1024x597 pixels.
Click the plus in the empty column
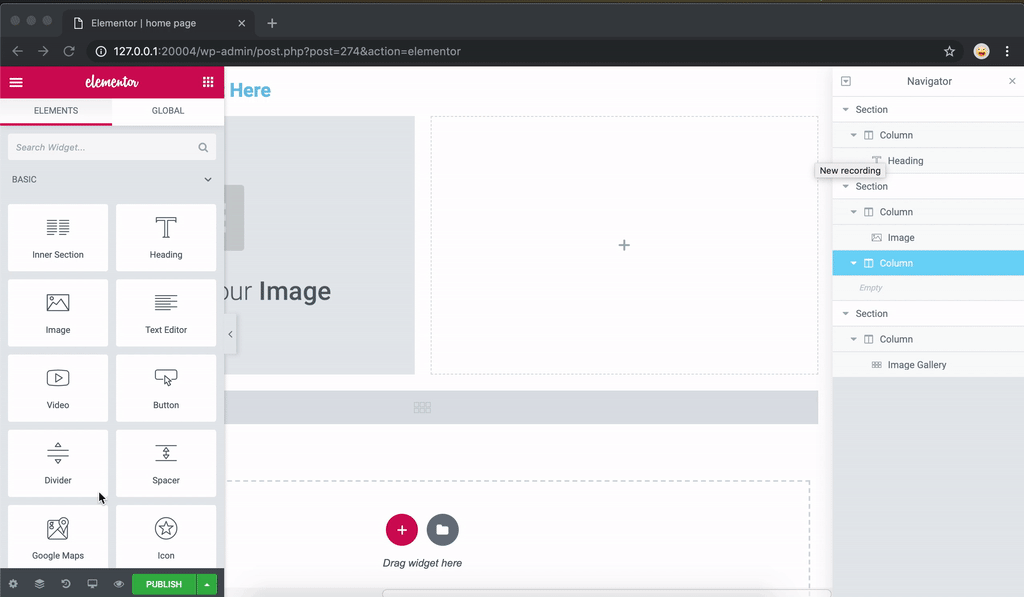click(x=624, y=245)
